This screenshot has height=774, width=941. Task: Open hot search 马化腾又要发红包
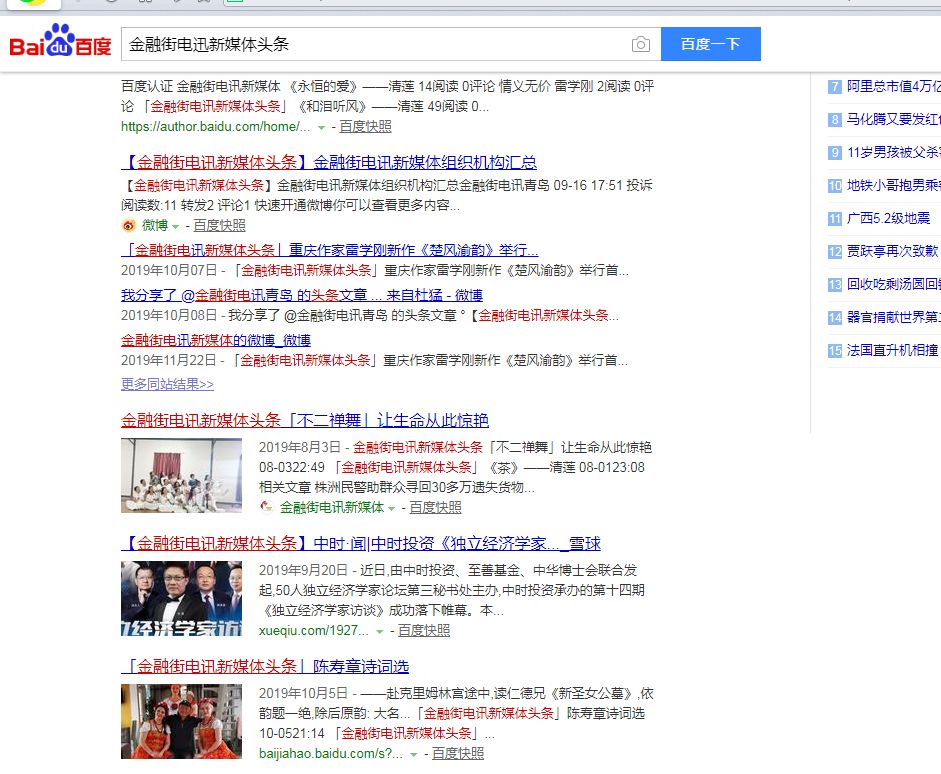(x=894, y=119)
